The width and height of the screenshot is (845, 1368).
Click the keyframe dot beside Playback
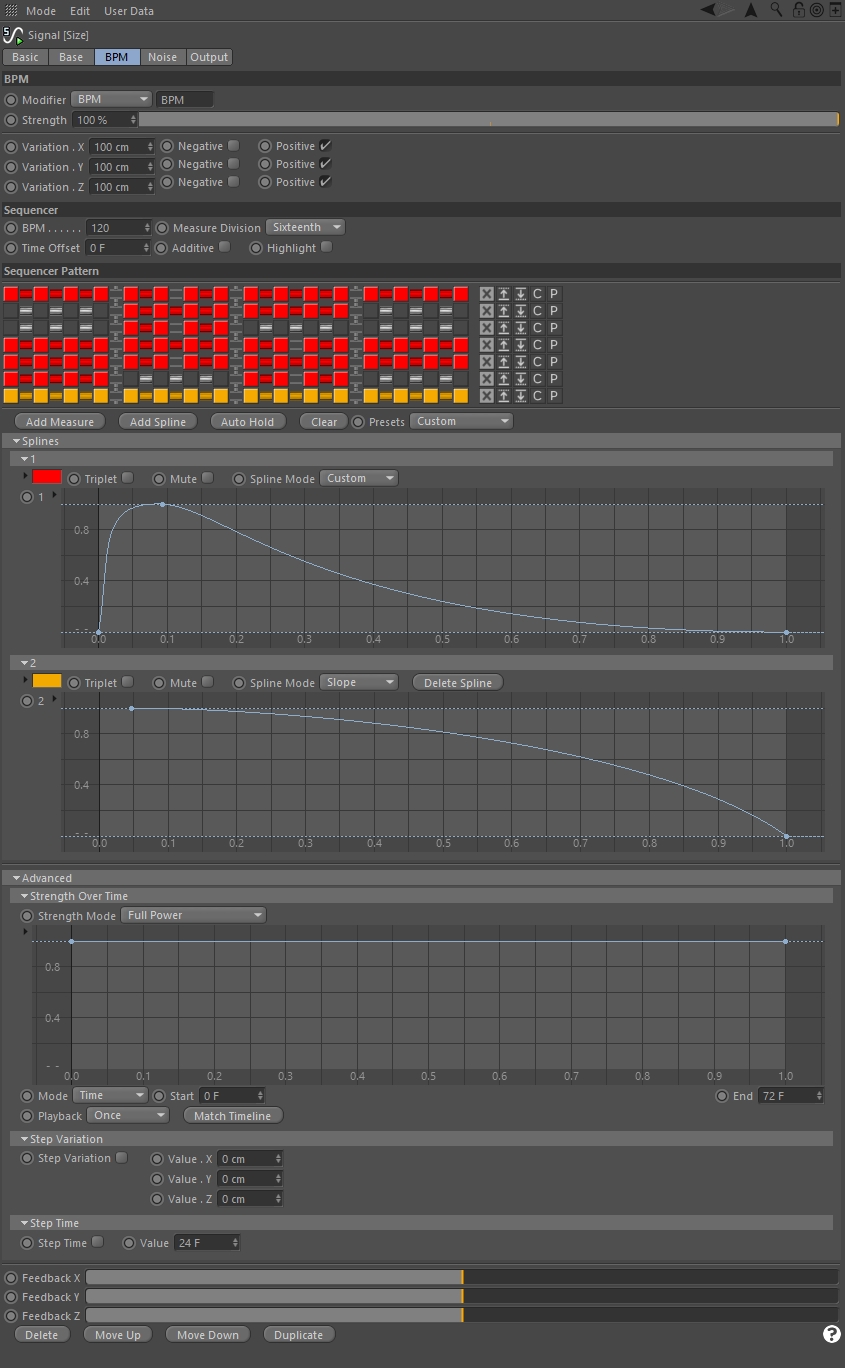click(x=27, y=1116)
